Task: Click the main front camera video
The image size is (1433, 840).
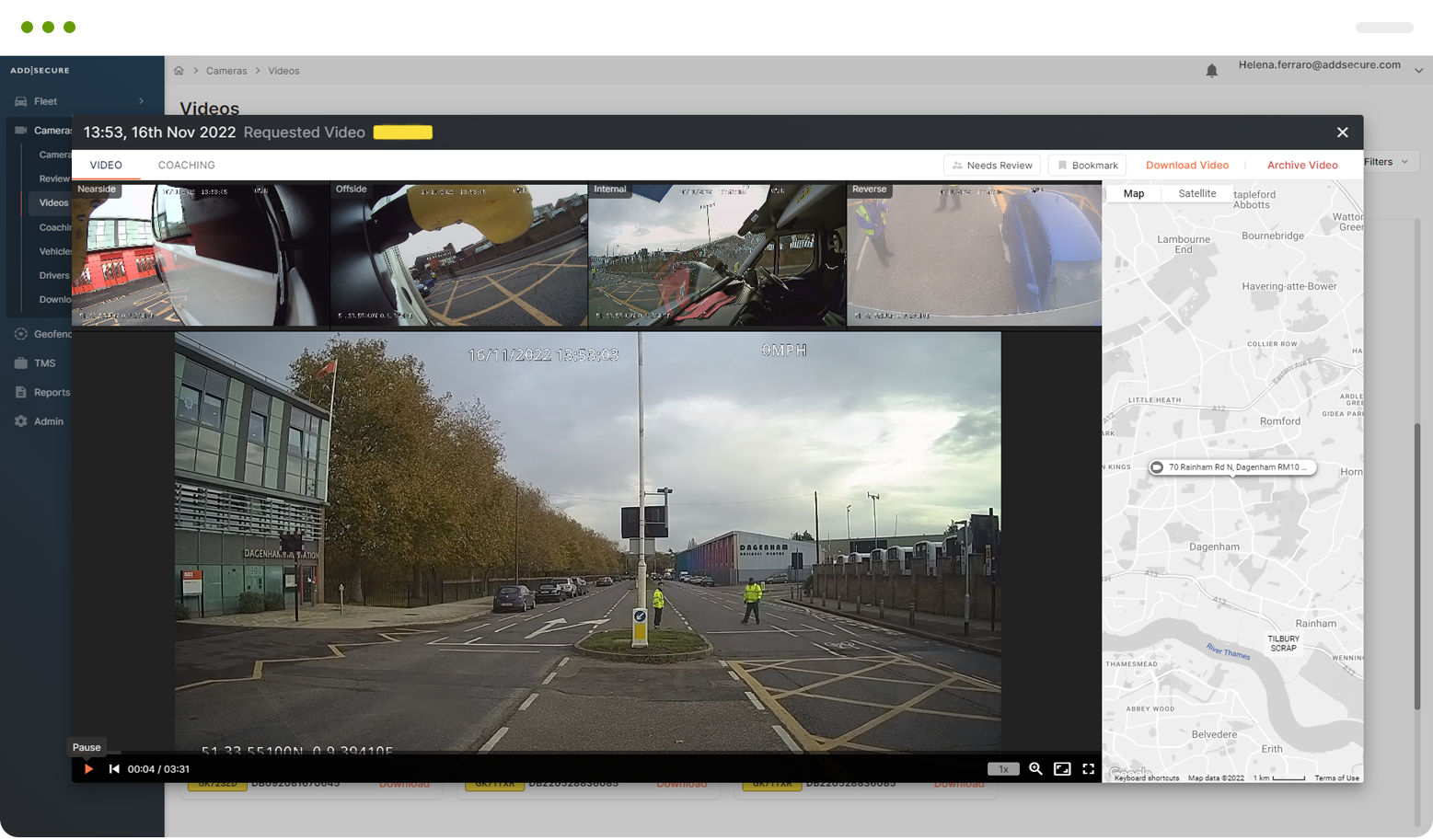Action: pyautogui.click(x=588, y=543)
